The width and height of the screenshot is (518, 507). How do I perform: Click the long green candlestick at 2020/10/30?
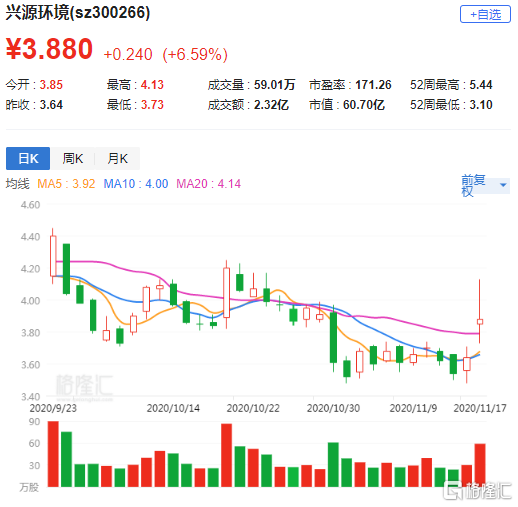pyautogui.click(x=333, y=337)
